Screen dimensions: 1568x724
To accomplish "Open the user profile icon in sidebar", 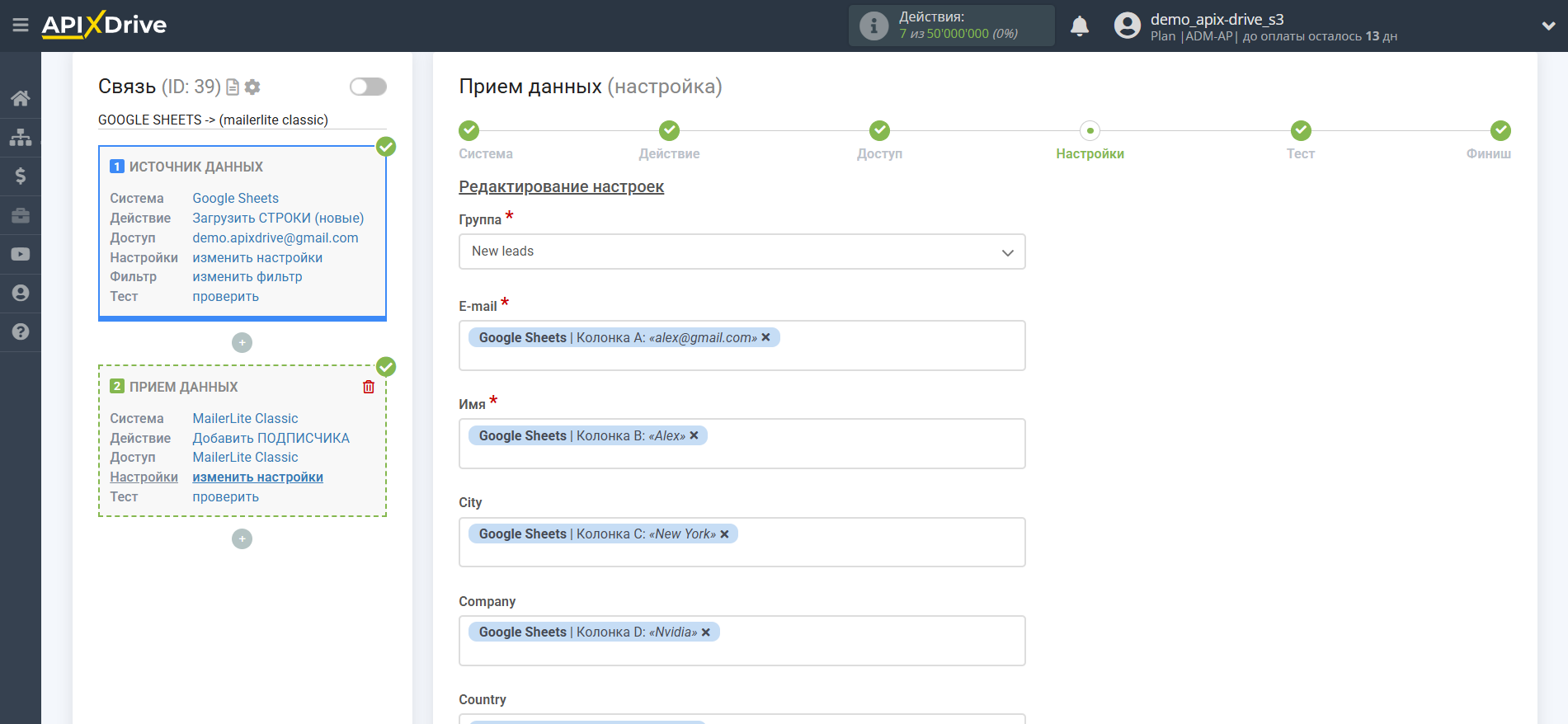I will tap(21, 293).
